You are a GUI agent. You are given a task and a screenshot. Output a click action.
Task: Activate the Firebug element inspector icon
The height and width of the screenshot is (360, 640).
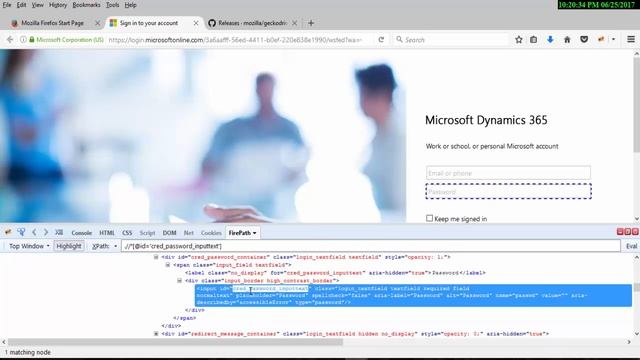(21, 232)
